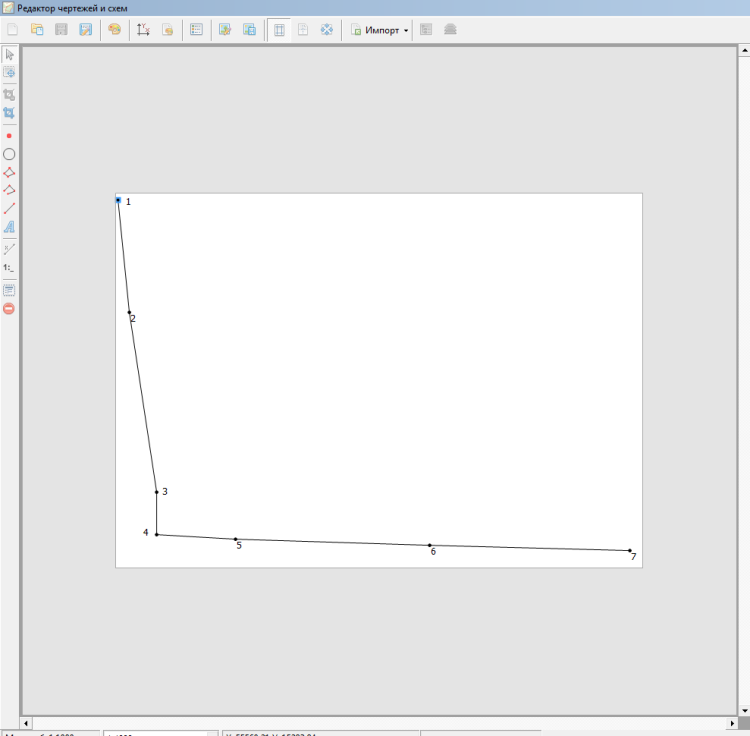The width and height of the screenshot is (750, 736).
Task: Select the circle drawing tool
Action: pyautogui.click(x=9, y=154)
